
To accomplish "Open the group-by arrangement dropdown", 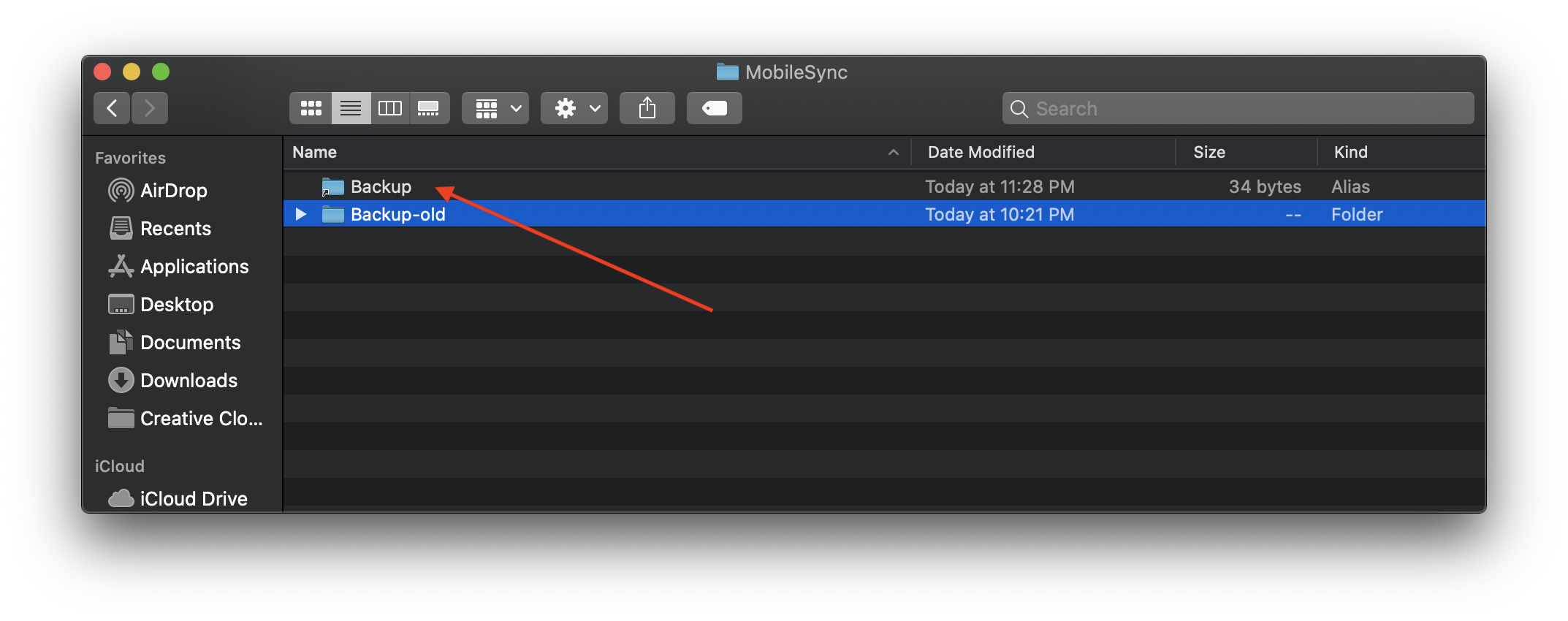I will [x=495, y=108].
